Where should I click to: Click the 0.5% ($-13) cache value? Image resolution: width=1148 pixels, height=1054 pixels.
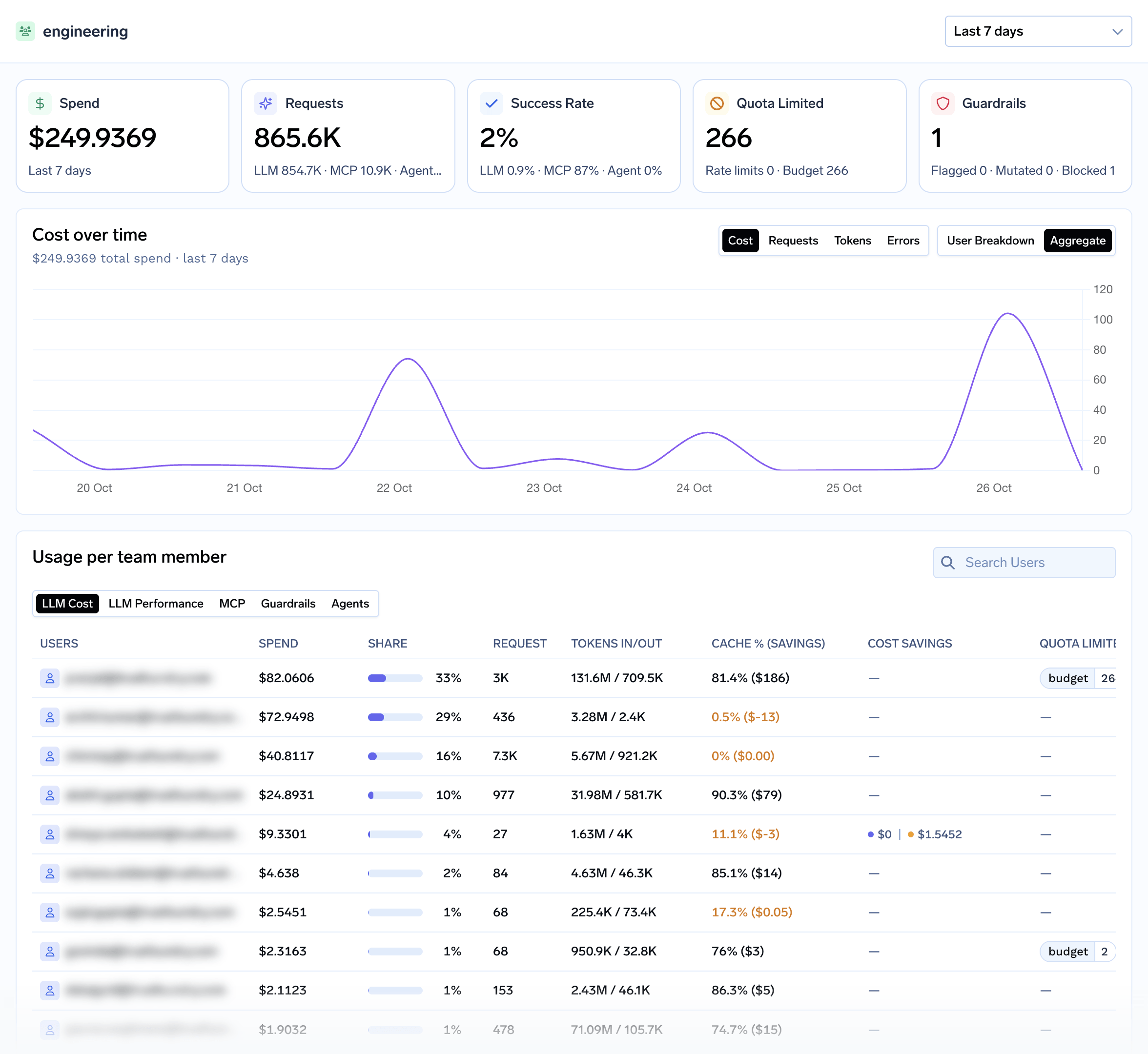click(x=745, y=717)
